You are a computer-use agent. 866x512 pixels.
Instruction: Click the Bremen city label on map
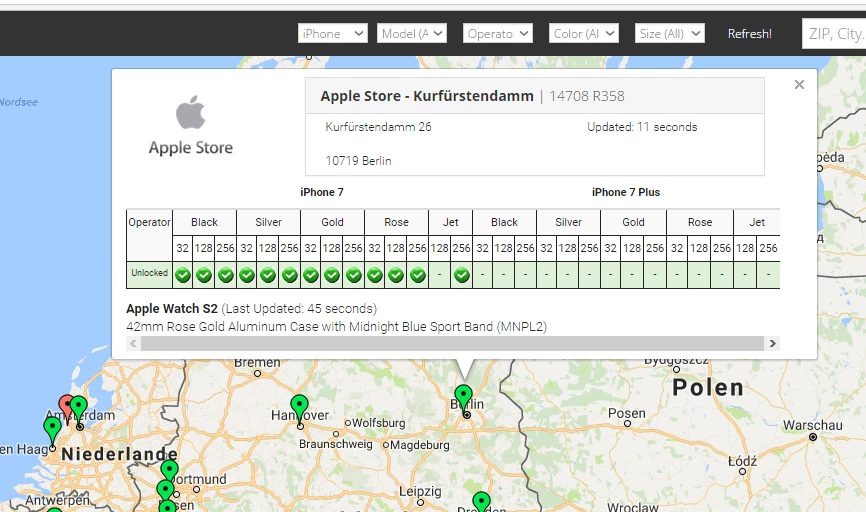tap(257, 363)
